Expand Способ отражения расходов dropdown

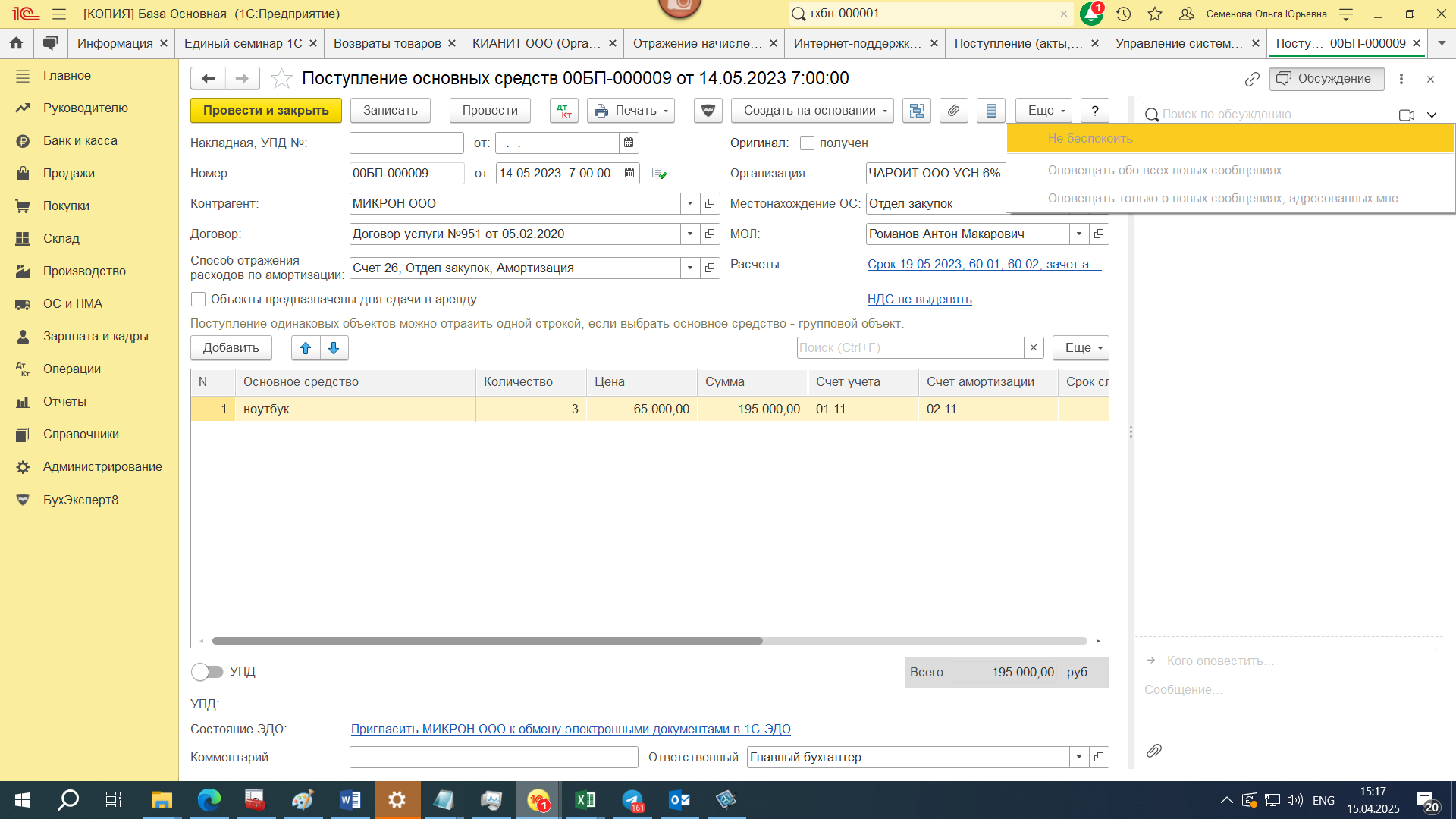coord(690,268)
